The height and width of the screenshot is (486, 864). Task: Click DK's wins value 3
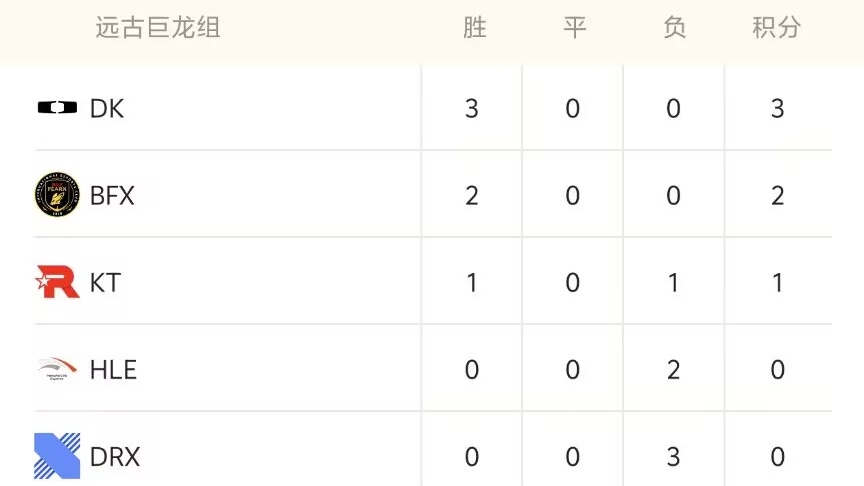(472, 108)
